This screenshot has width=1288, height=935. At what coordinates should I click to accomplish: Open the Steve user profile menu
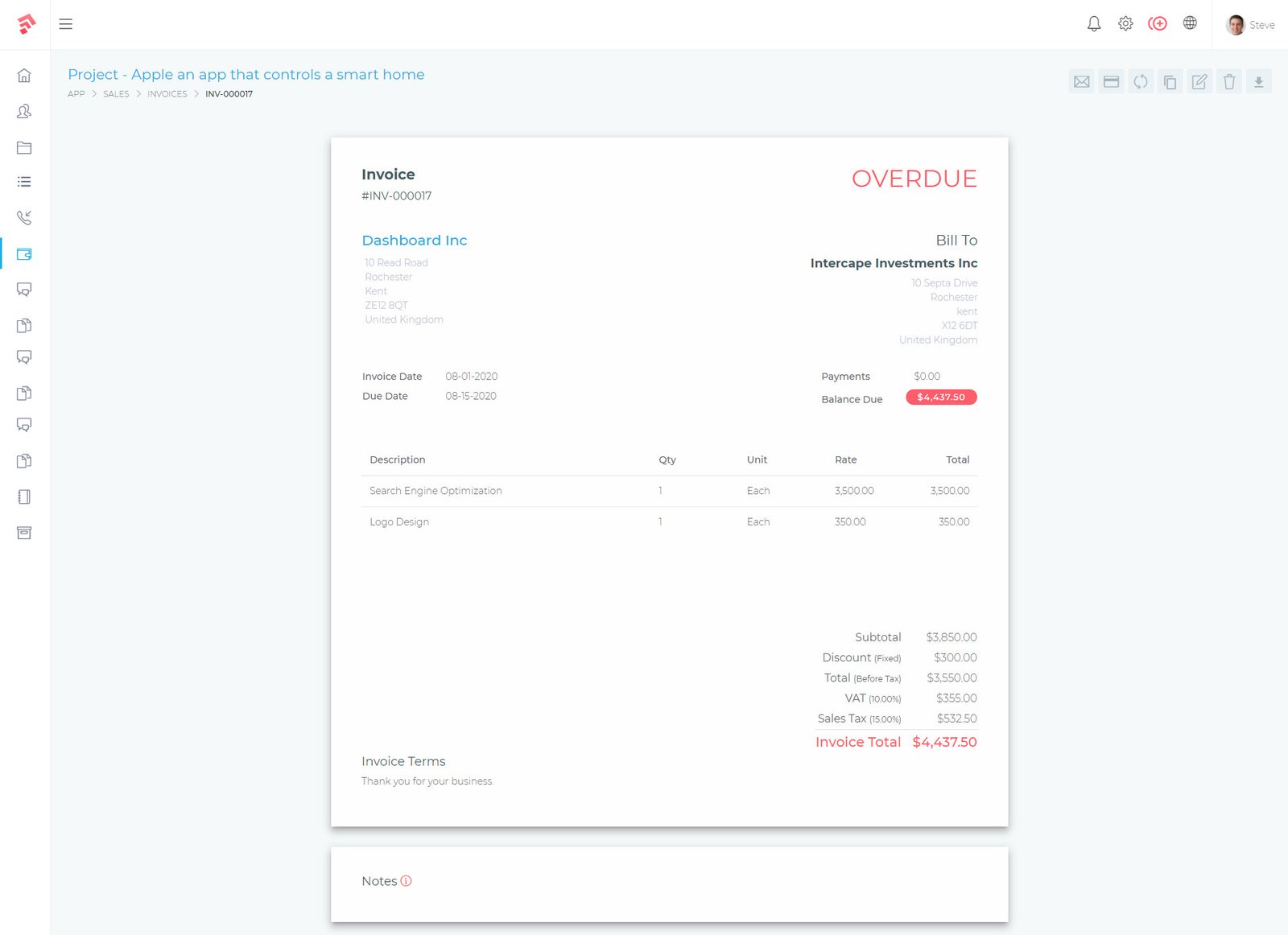pyautogui.click(x=1250, y=25)
